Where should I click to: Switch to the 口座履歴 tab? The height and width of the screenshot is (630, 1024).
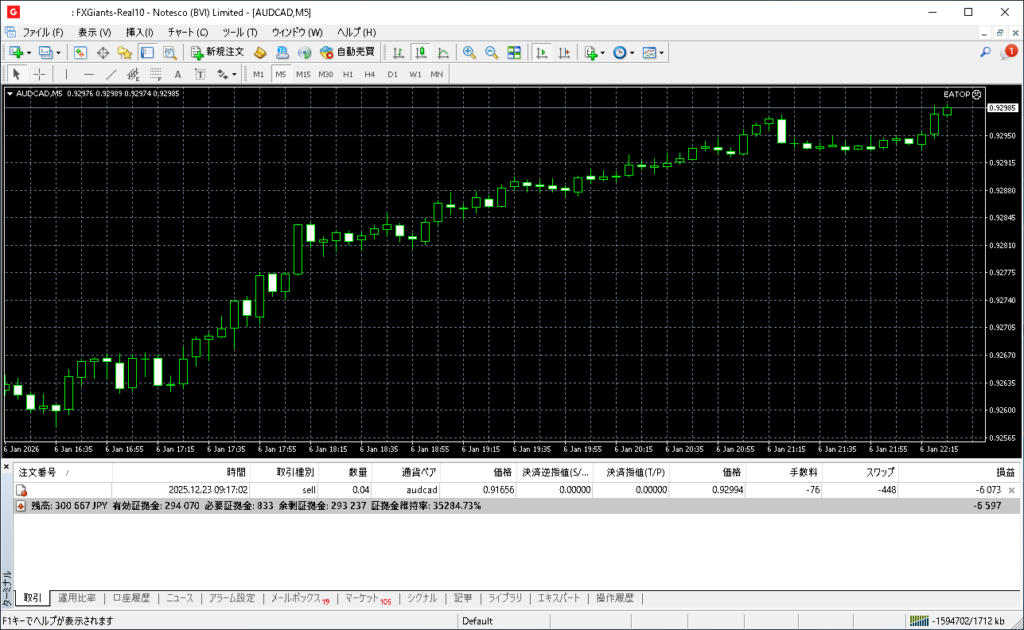click(131, 598)
